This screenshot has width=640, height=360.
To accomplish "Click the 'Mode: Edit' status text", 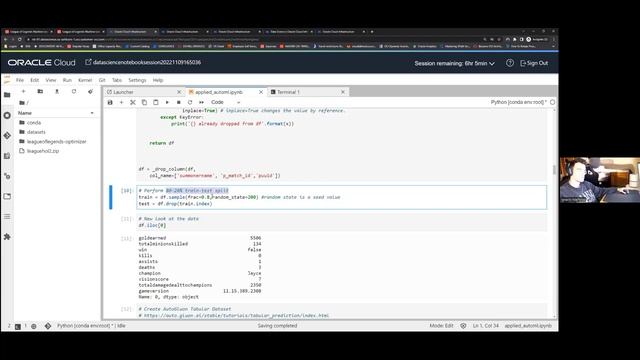I will [x=441, y=326].
